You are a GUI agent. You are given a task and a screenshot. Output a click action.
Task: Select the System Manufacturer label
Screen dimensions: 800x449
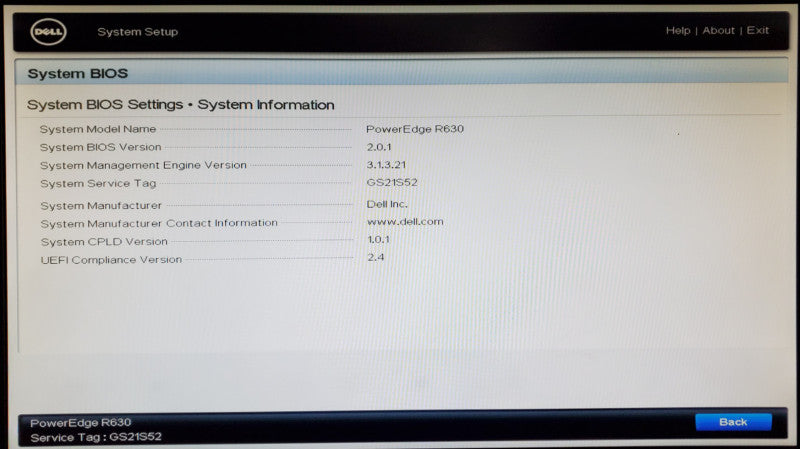coord(101,206)
